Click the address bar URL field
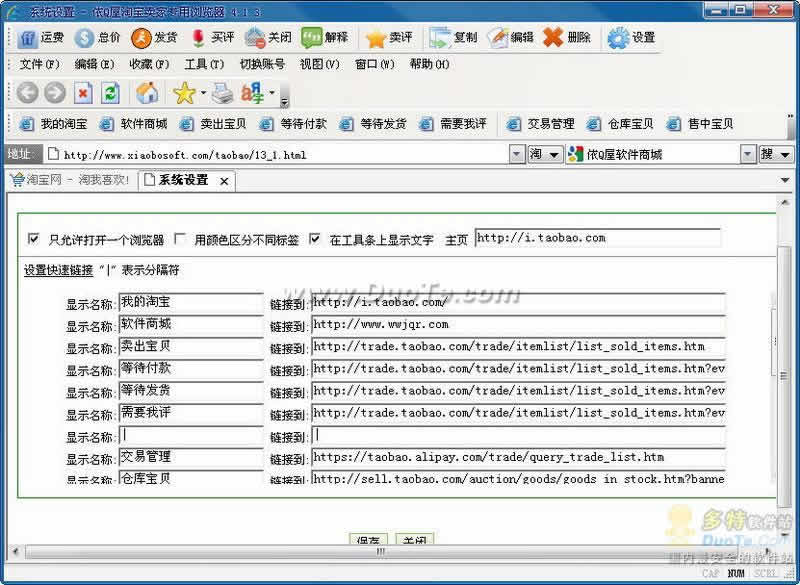Viewport: 800px width, 585px height. 279,155
